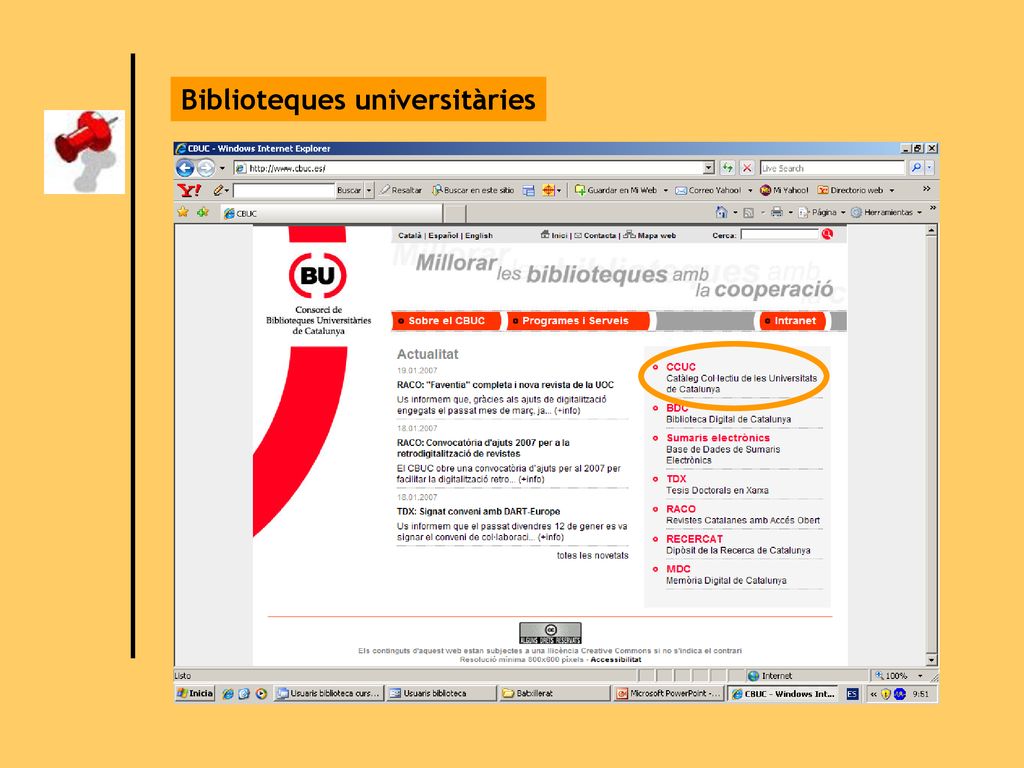Select the CBUC browser tab
Screen dimensions: 1024x768
[330, 213]
